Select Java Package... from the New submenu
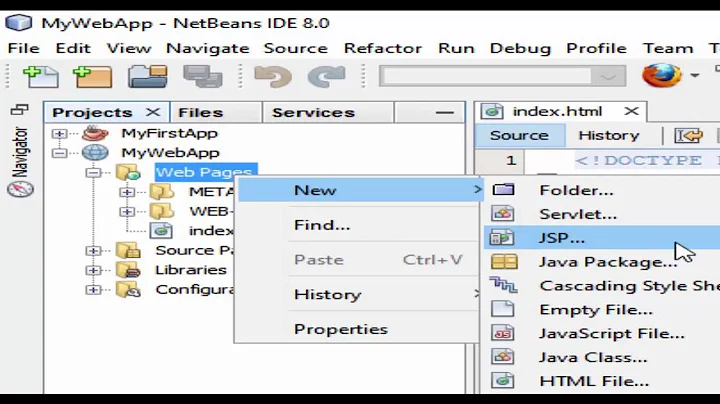 click(602, 262)
